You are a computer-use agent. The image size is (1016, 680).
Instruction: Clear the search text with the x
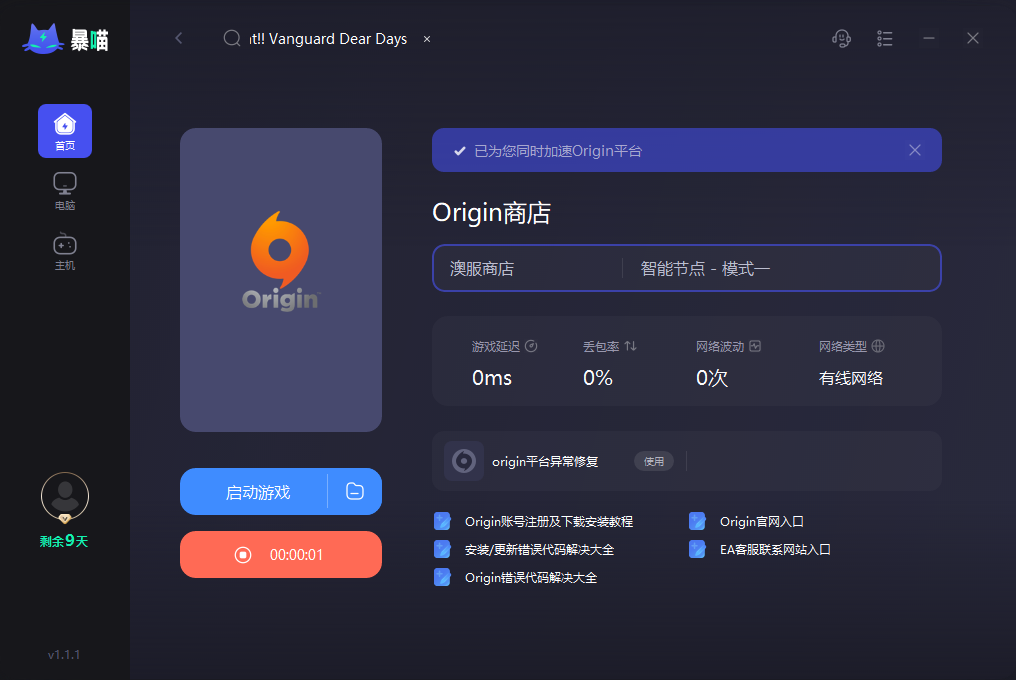coord(427,39)
